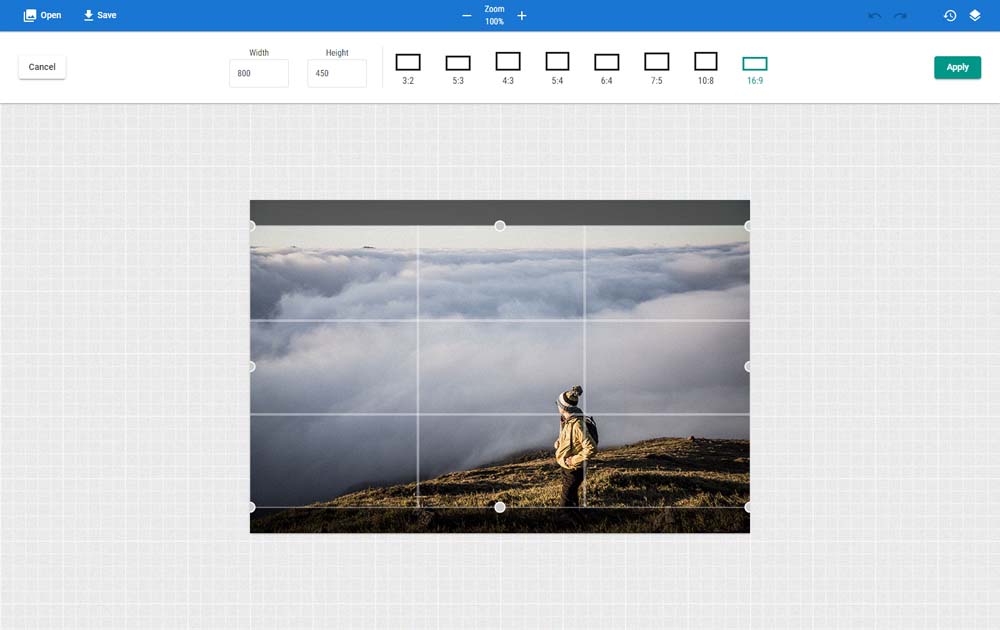Apply the crop

click(x=957, y=67)
